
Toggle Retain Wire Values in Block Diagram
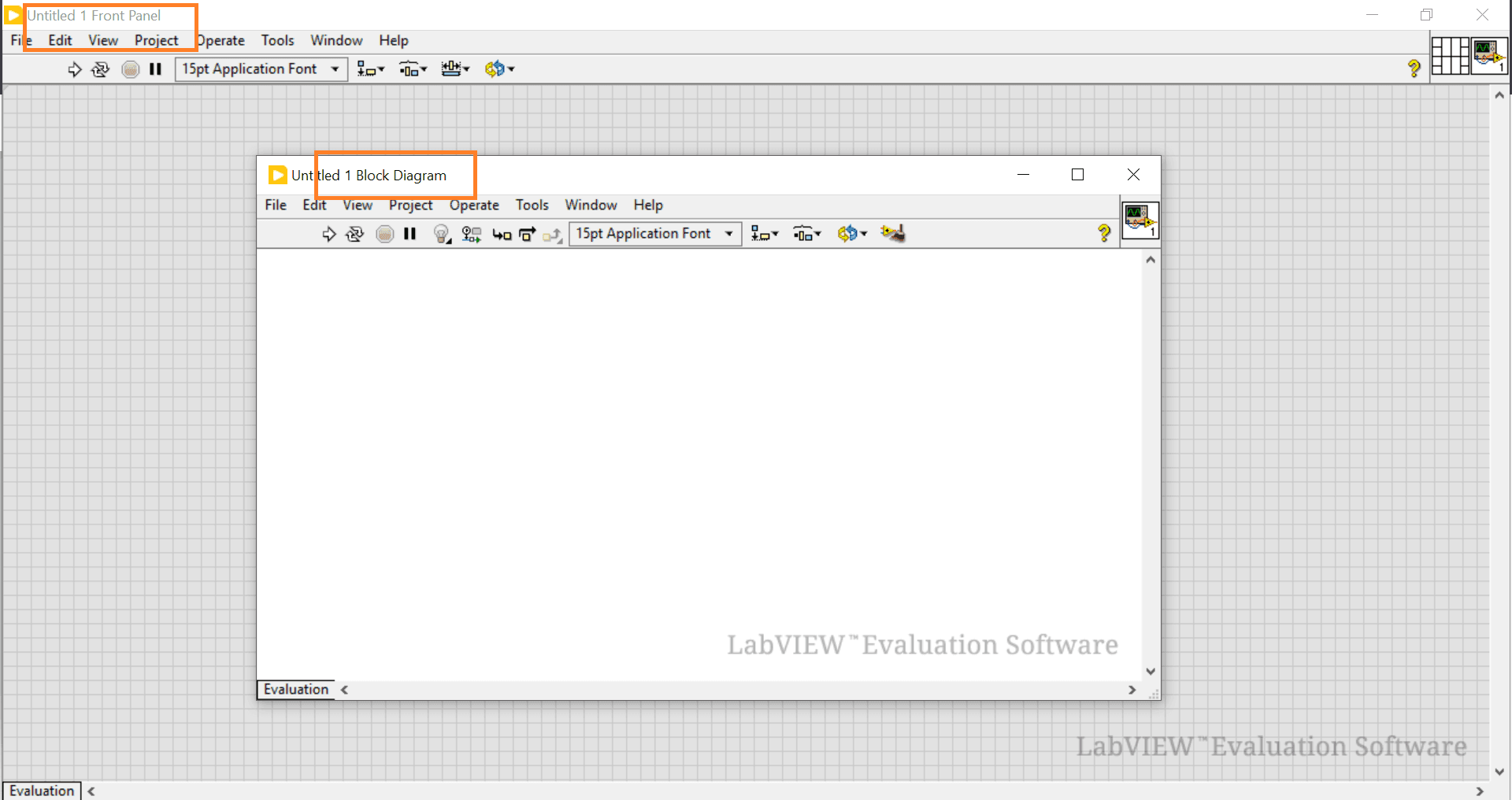pyautogui.click(x=471, y=234)
